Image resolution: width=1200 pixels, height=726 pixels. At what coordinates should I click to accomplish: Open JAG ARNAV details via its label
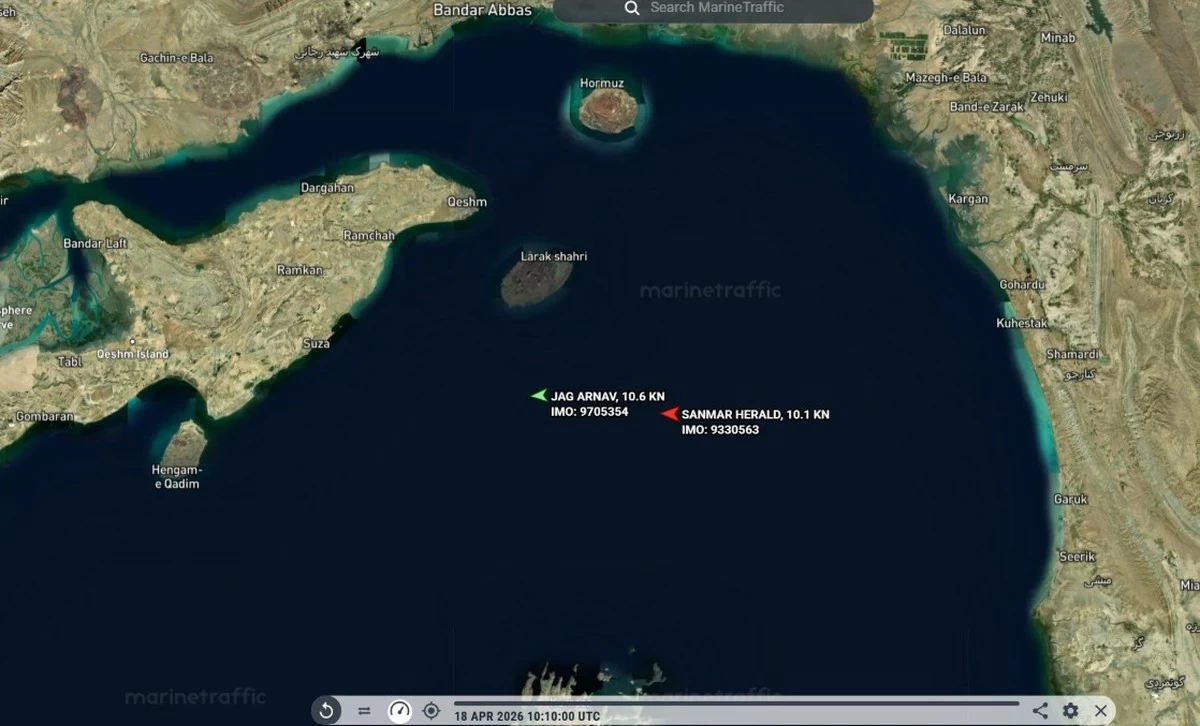point(606,396)
